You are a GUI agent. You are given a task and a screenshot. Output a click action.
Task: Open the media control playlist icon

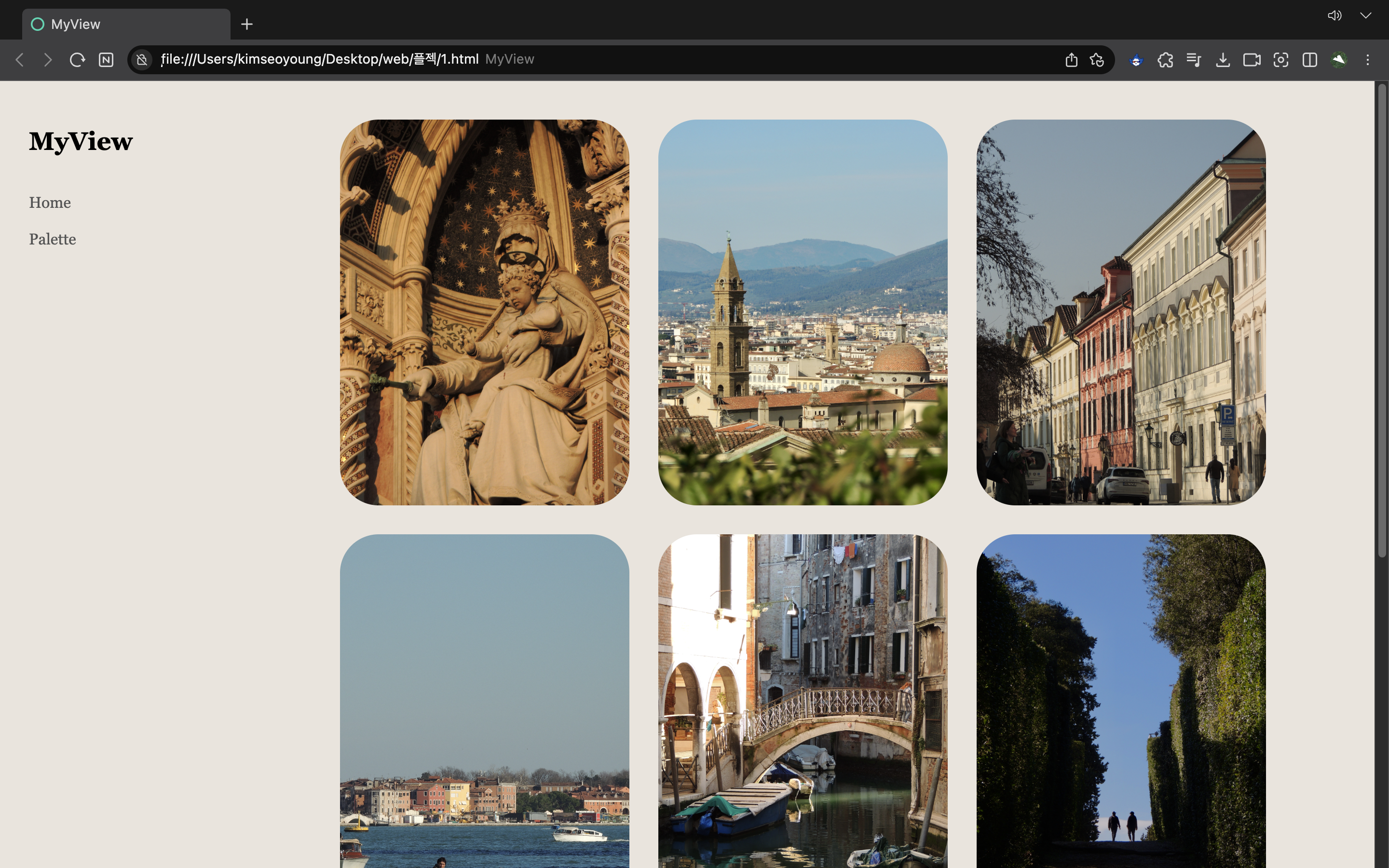click(1194, 60)
